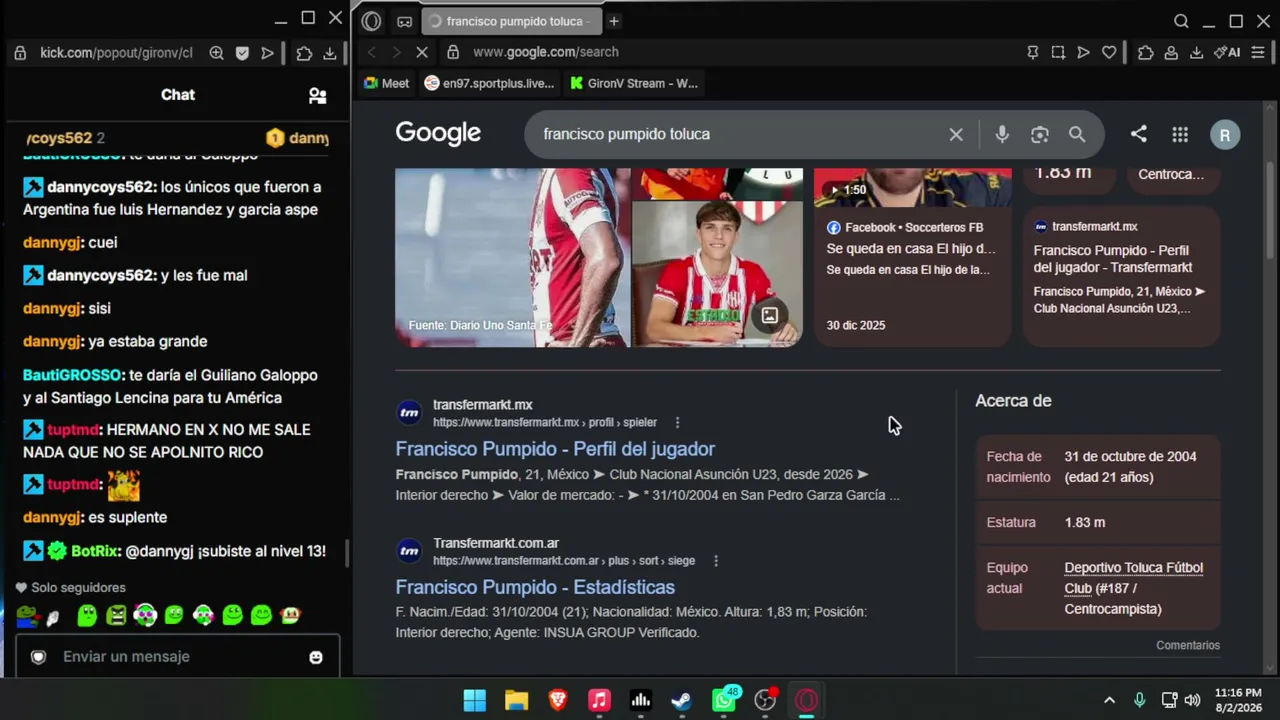Launch Brave from the taskbar

point(558,700)
